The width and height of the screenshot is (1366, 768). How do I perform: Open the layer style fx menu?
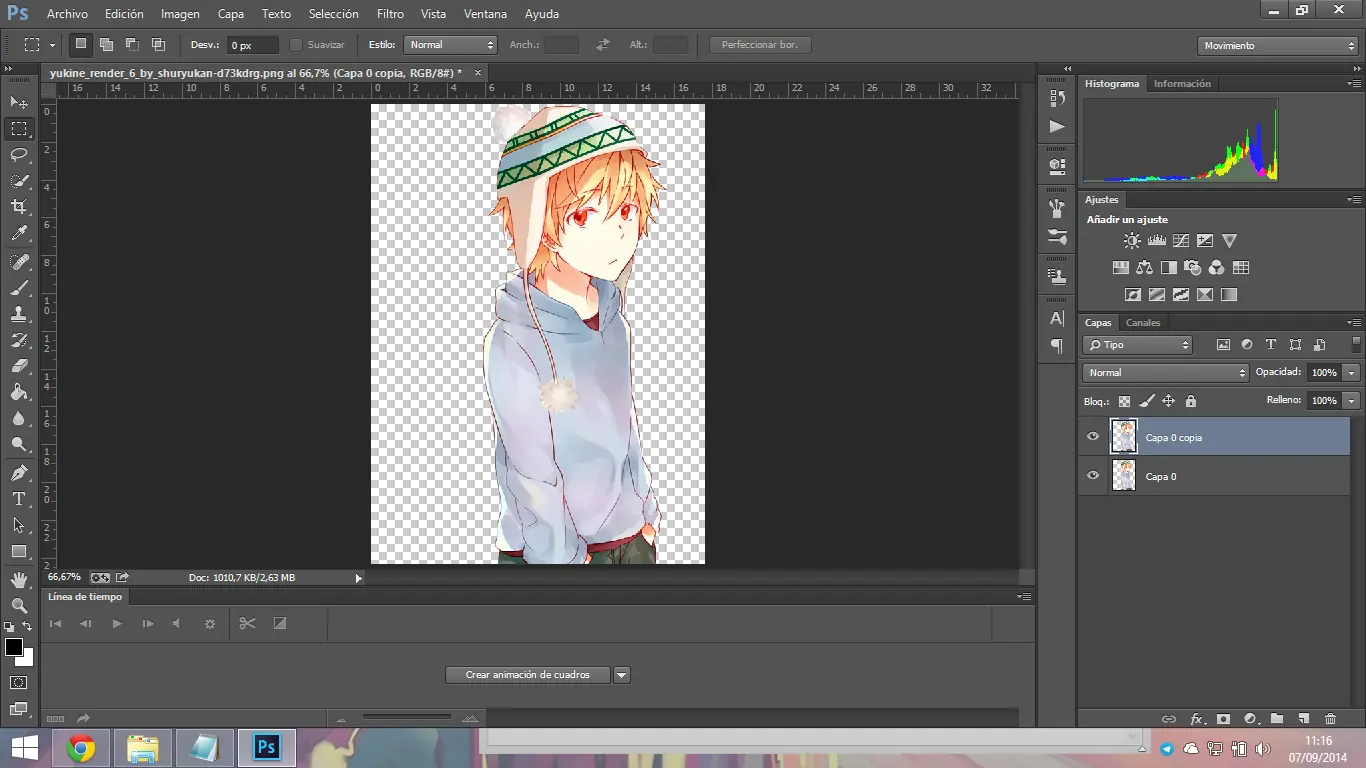pyautogui.click(x=1197, y=719)
